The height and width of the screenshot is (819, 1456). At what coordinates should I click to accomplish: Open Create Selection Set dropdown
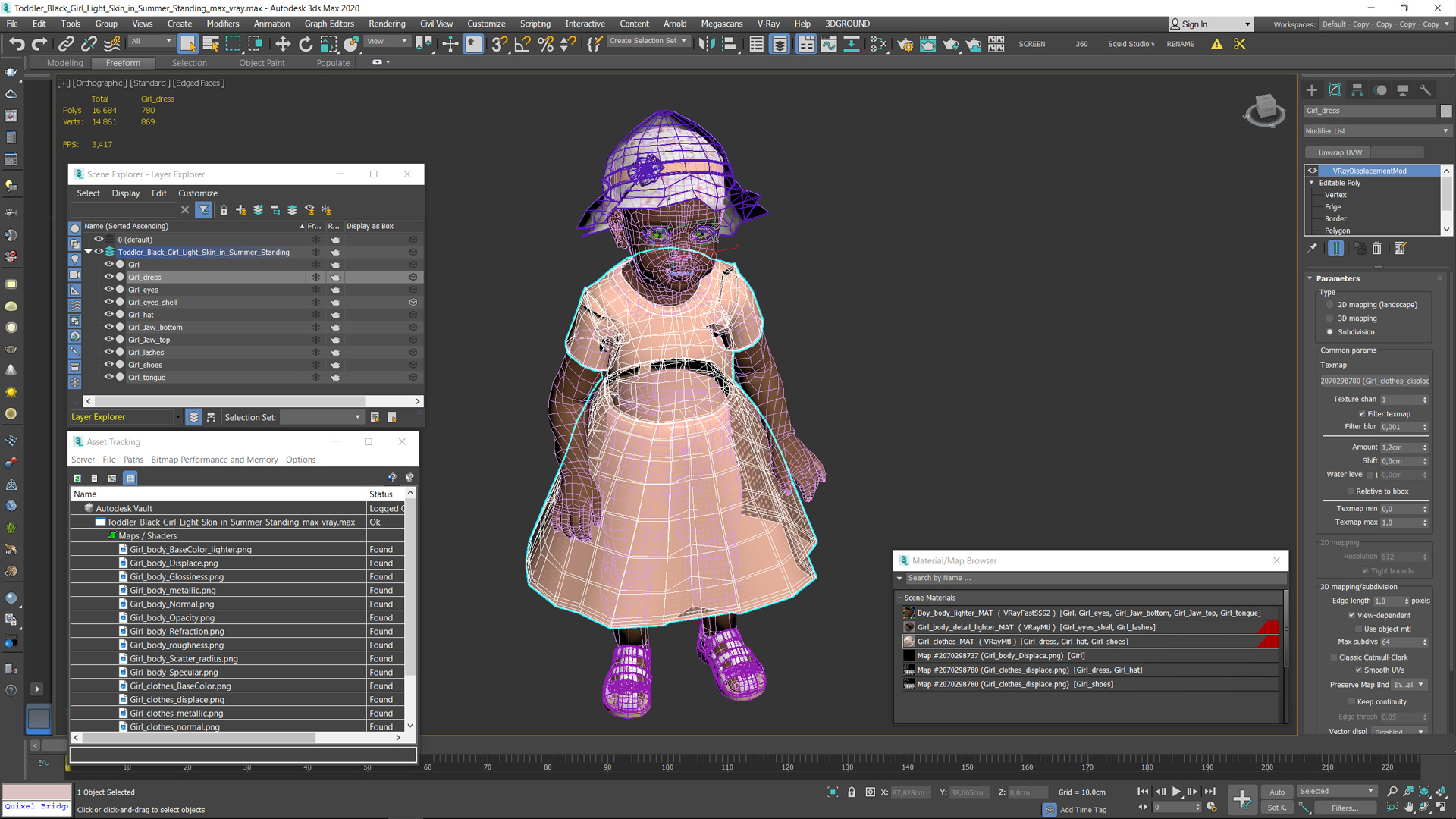click(648, 41)
